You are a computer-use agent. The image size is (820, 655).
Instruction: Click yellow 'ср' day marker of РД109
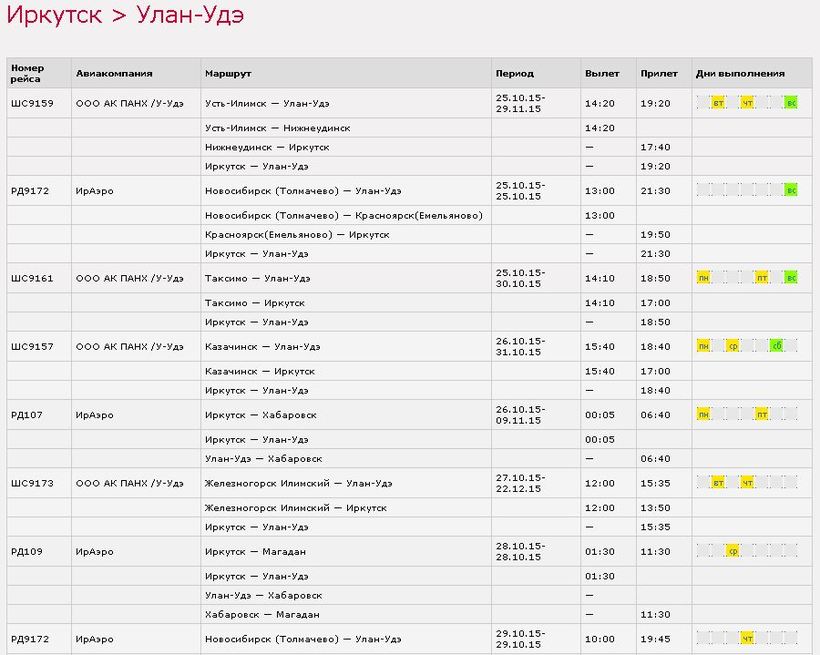[733, 551]
